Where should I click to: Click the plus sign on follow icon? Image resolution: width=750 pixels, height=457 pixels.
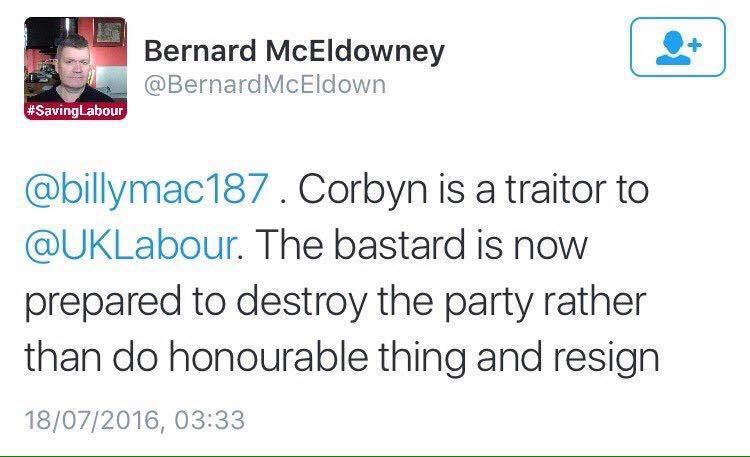(695, 45)
